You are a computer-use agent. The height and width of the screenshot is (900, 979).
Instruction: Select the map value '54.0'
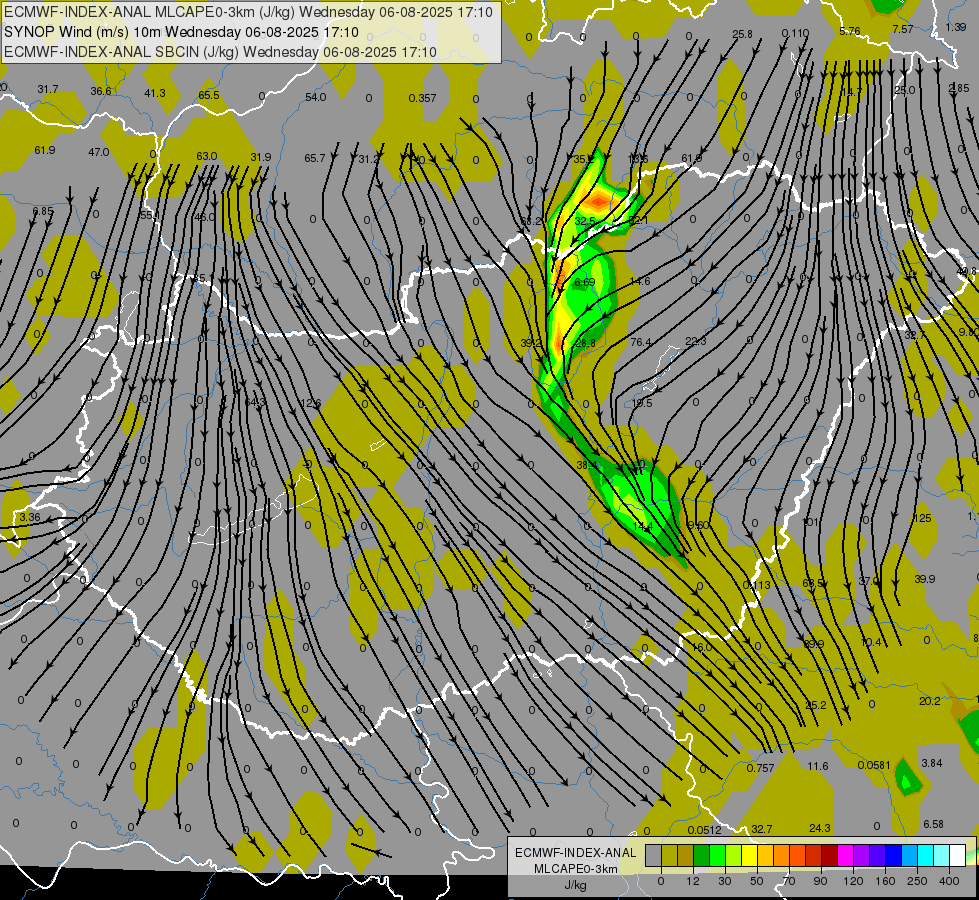click(x=315, y=97)
